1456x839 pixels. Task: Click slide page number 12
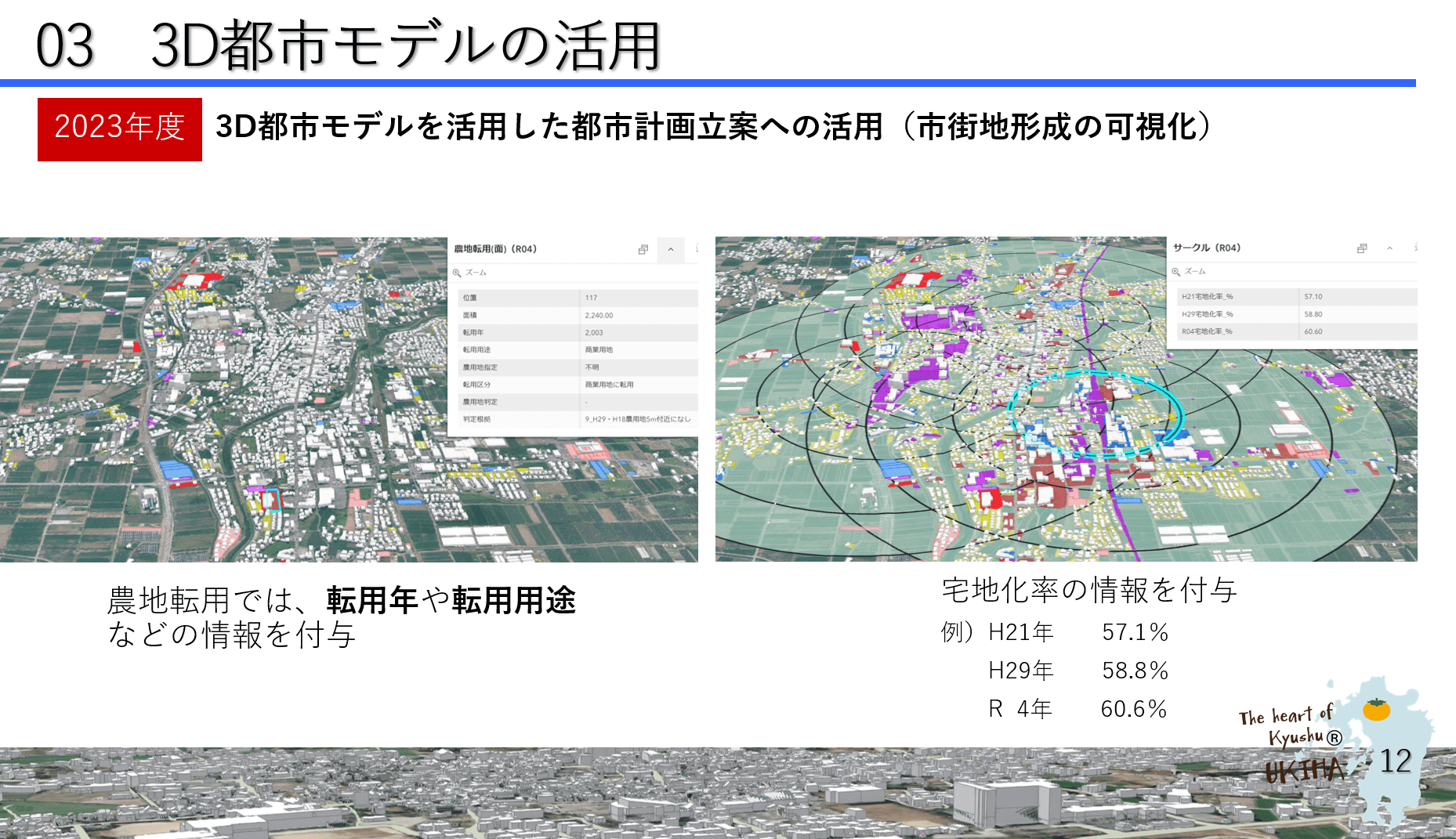1396,761
